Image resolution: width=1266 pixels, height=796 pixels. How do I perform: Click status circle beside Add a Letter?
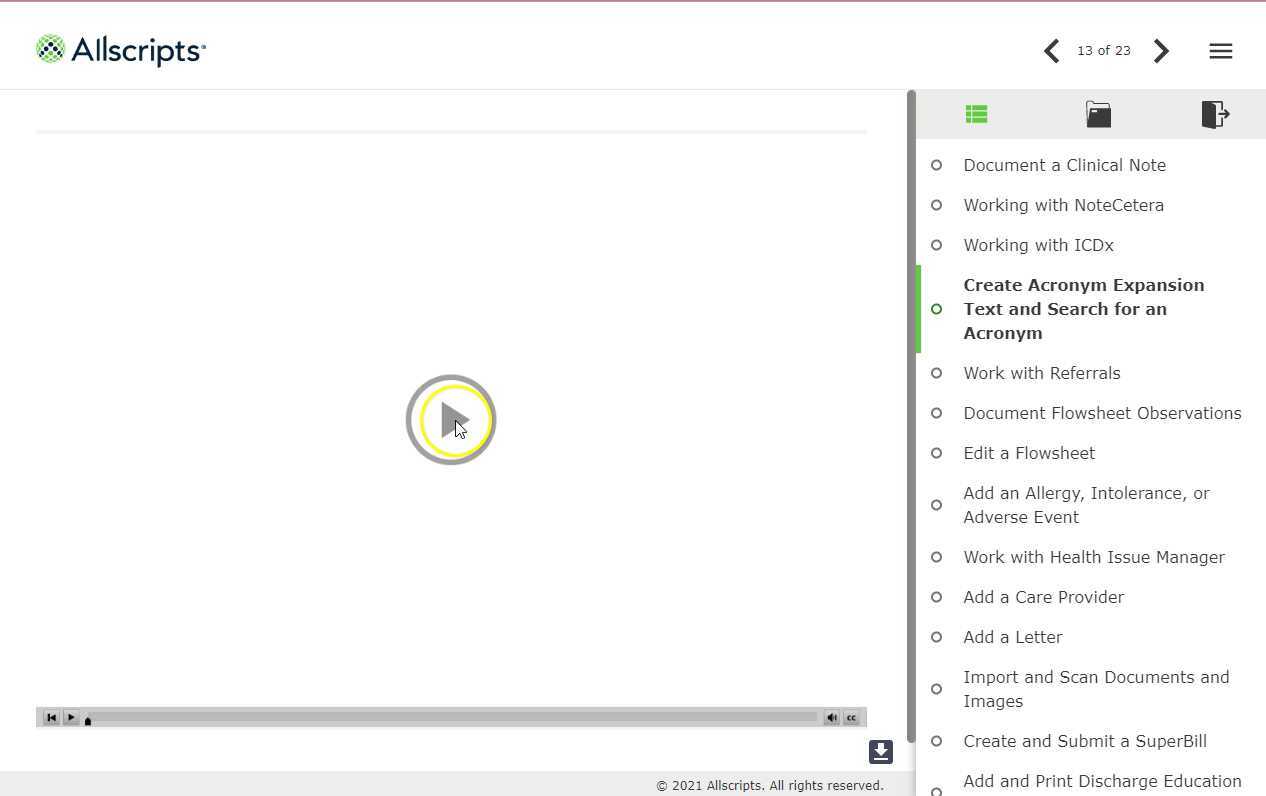pyautogui.click(x=936, y=637)
